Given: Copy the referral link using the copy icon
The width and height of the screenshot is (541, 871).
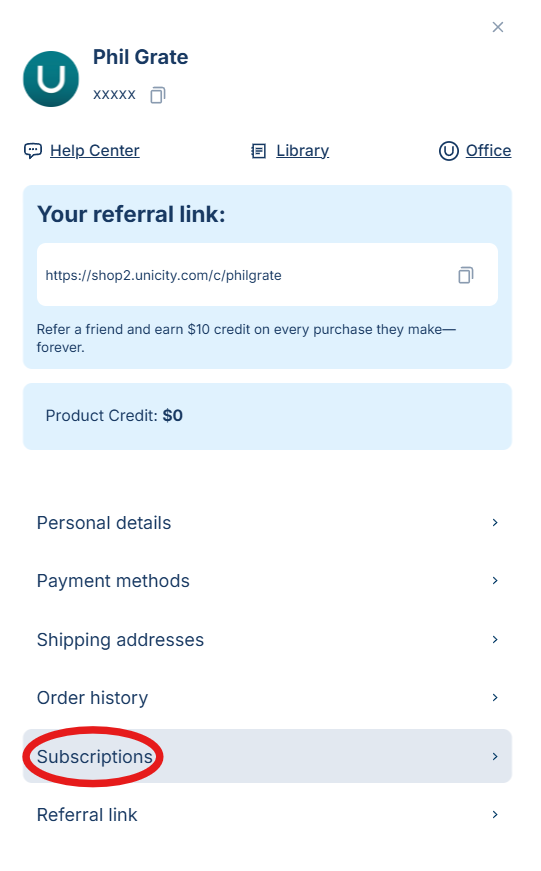Looking at the screenshot, I should coord(465,275).
